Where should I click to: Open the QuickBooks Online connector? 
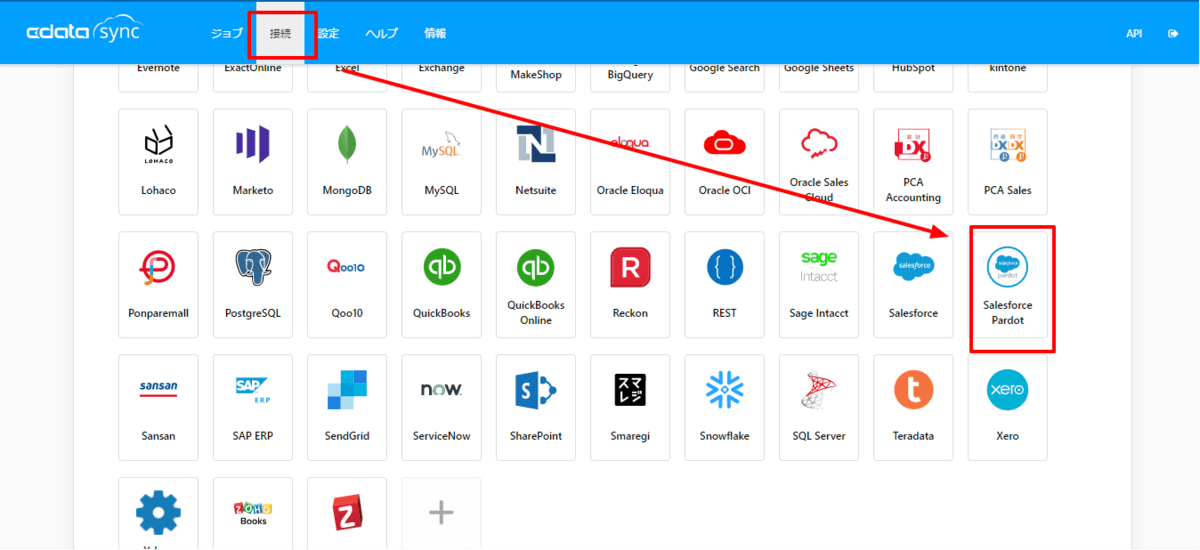[x=535, y=285]
